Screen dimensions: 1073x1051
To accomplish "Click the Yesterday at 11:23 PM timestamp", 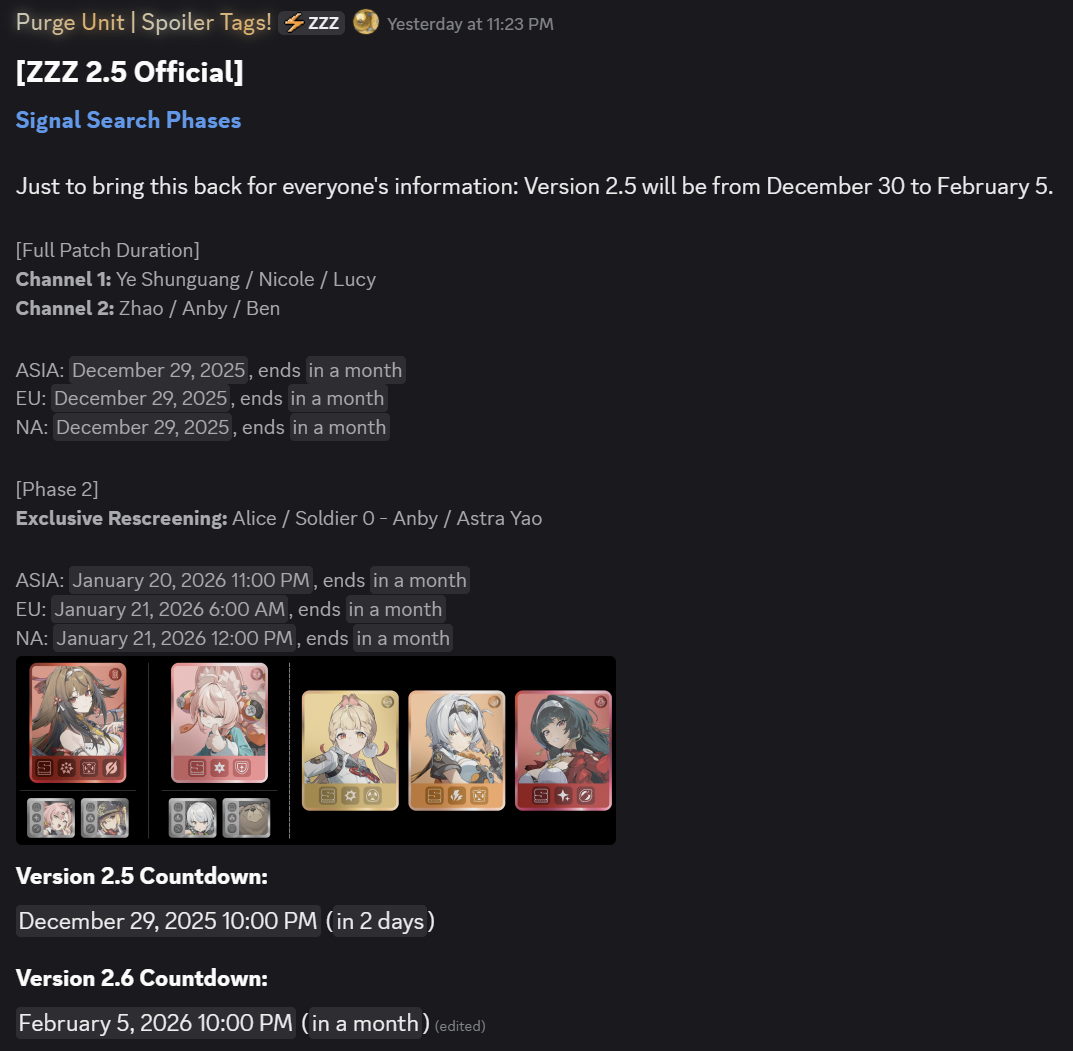I will point(470,24).
